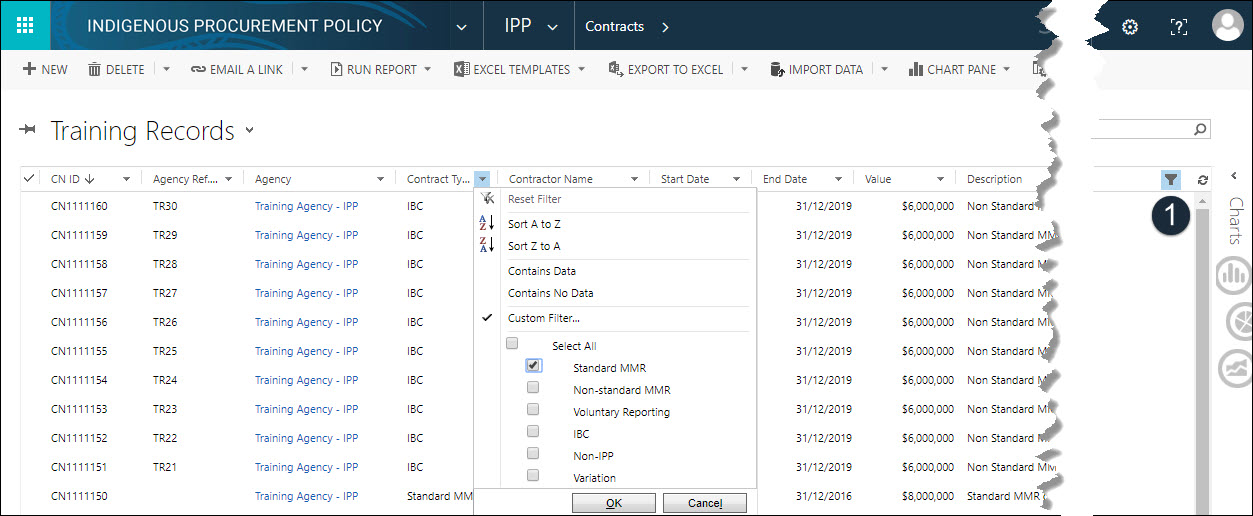Choose Sort A to Z
The height and width of the screenshot is (516, 1253).
[534, 224]
